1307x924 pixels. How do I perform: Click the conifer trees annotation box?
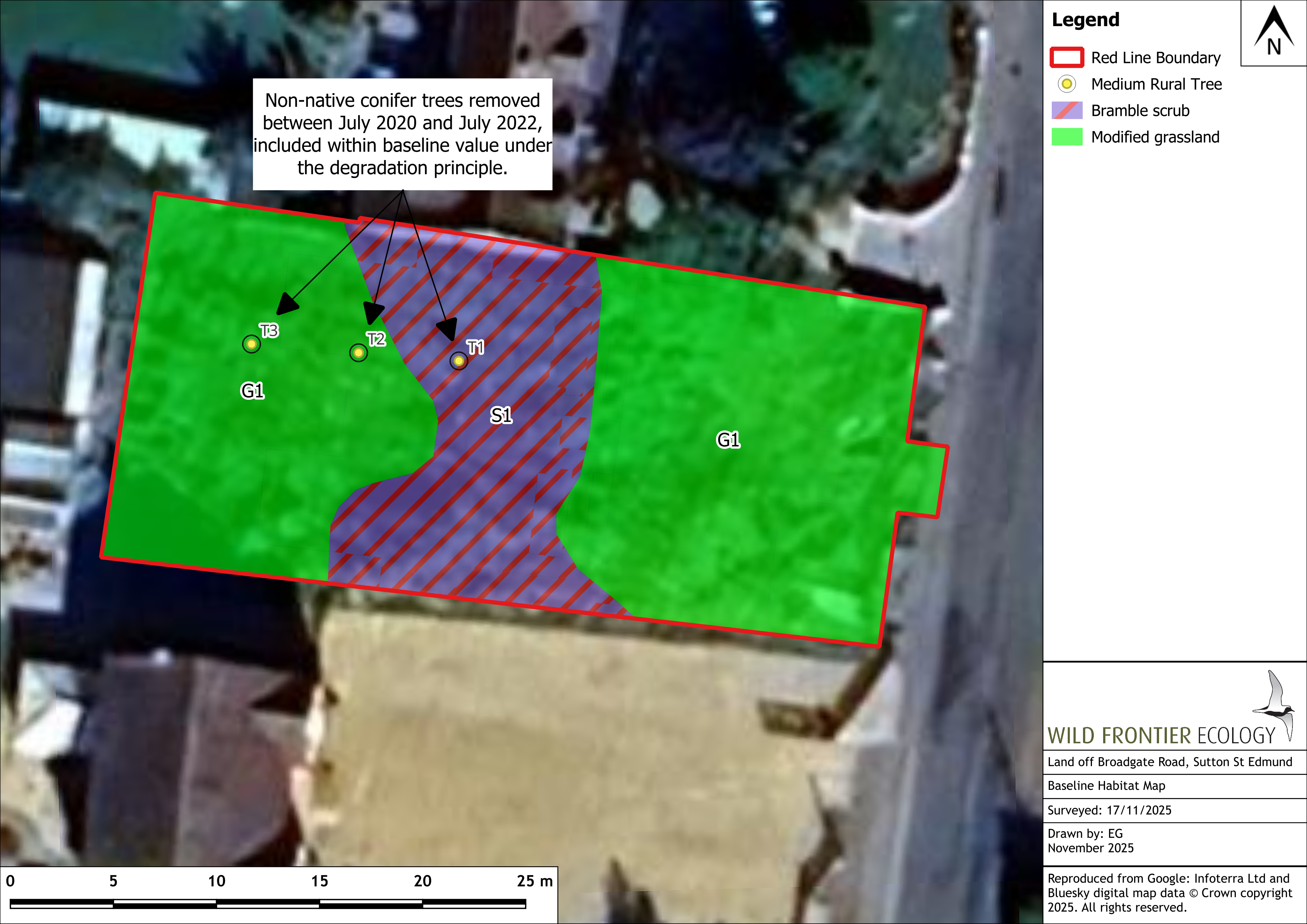click(x=402, y=134)
